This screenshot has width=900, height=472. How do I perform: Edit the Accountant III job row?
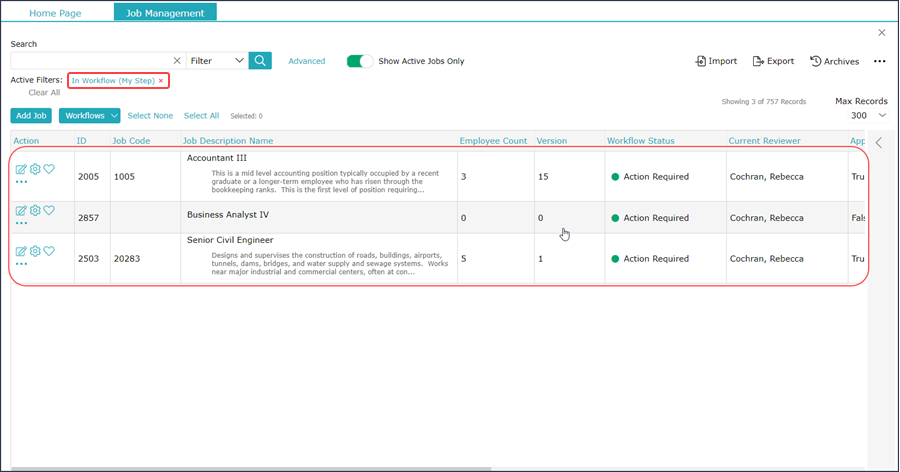click(x=21, y=170)
